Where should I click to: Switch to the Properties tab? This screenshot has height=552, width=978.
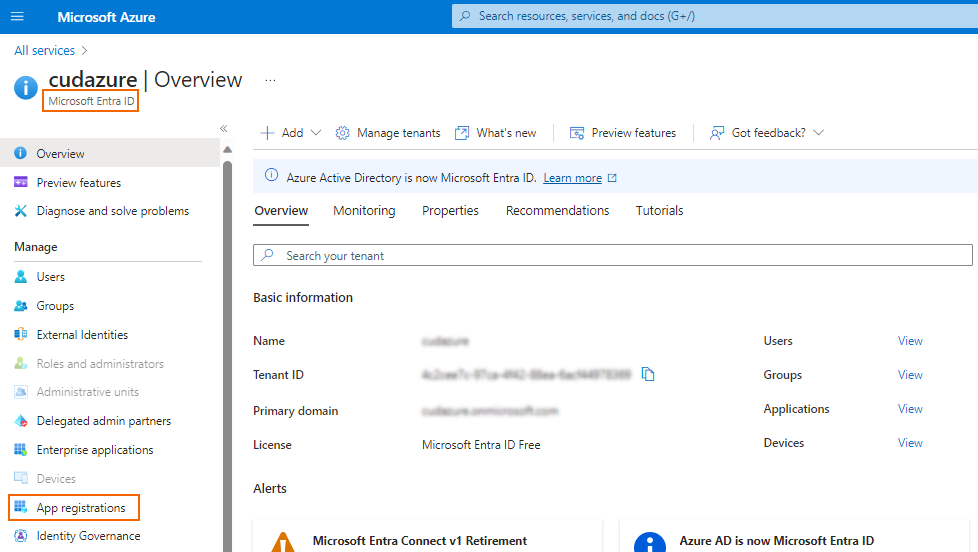(x=450, y=211)
